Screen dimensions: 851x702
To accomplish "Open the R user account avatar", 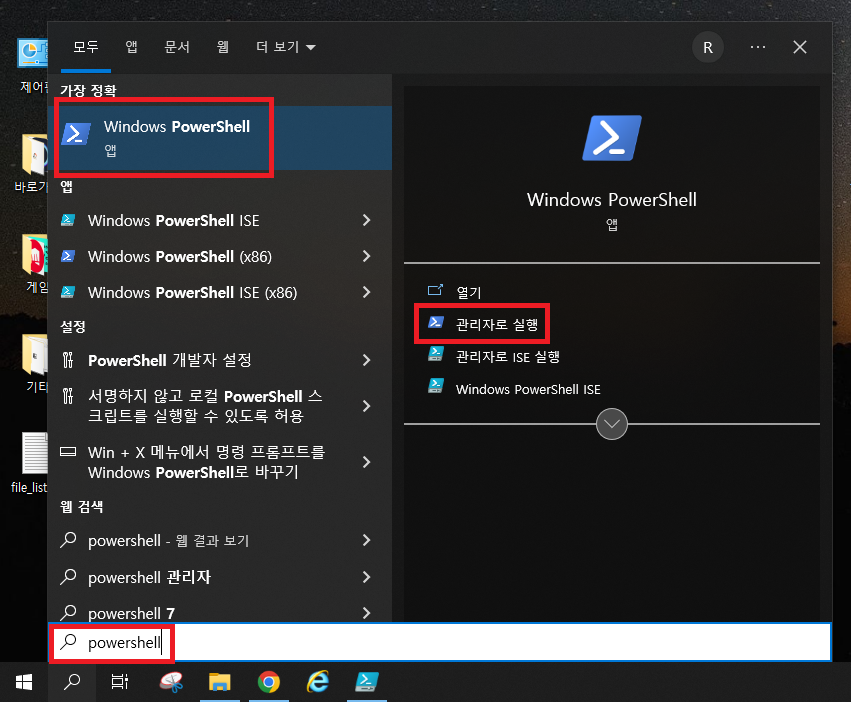I will [708, 47].
